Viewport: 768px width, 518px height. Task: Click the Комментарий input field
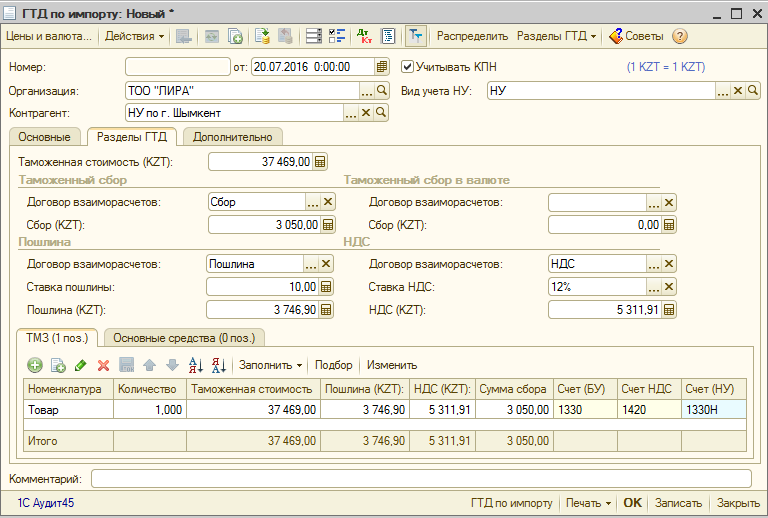coord(420,478)
